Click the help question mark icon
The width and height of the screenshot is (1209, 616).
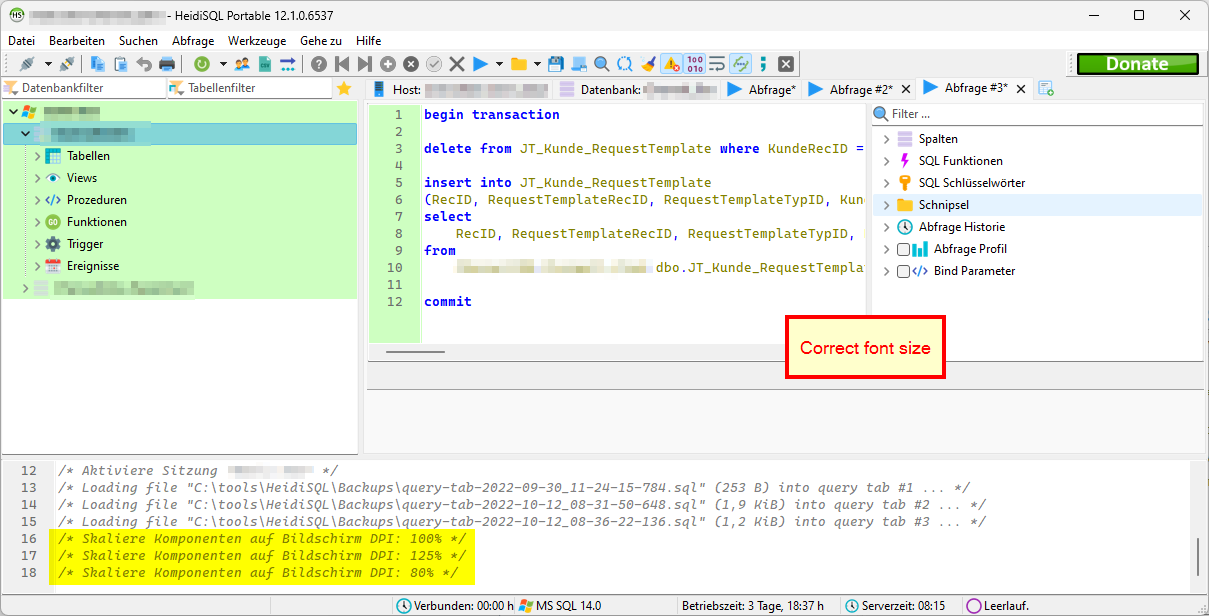pyautogui.click(x=317, y=63)
